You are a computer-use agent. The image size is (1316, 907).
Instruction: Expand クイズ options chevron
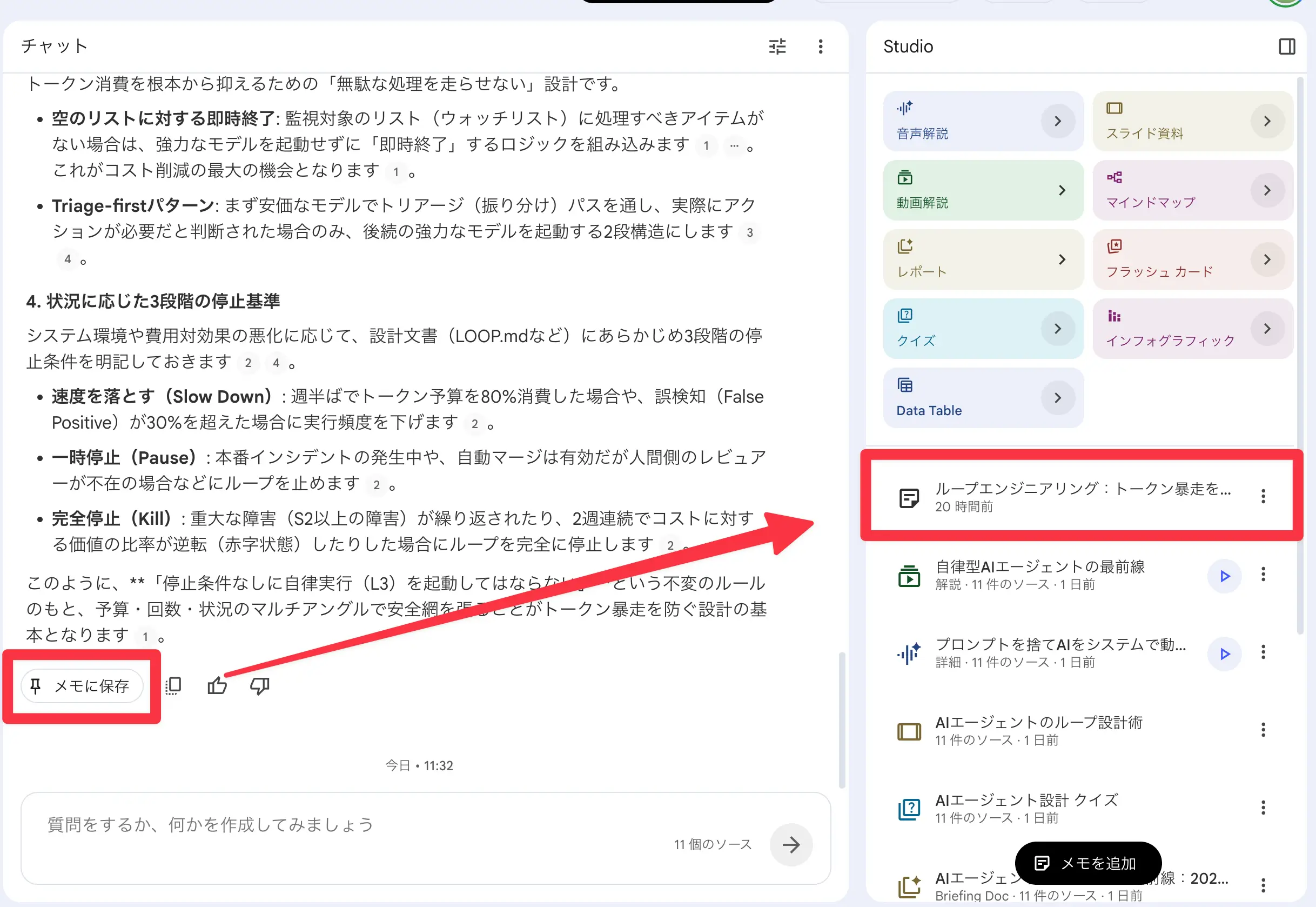click(1058, 329)
